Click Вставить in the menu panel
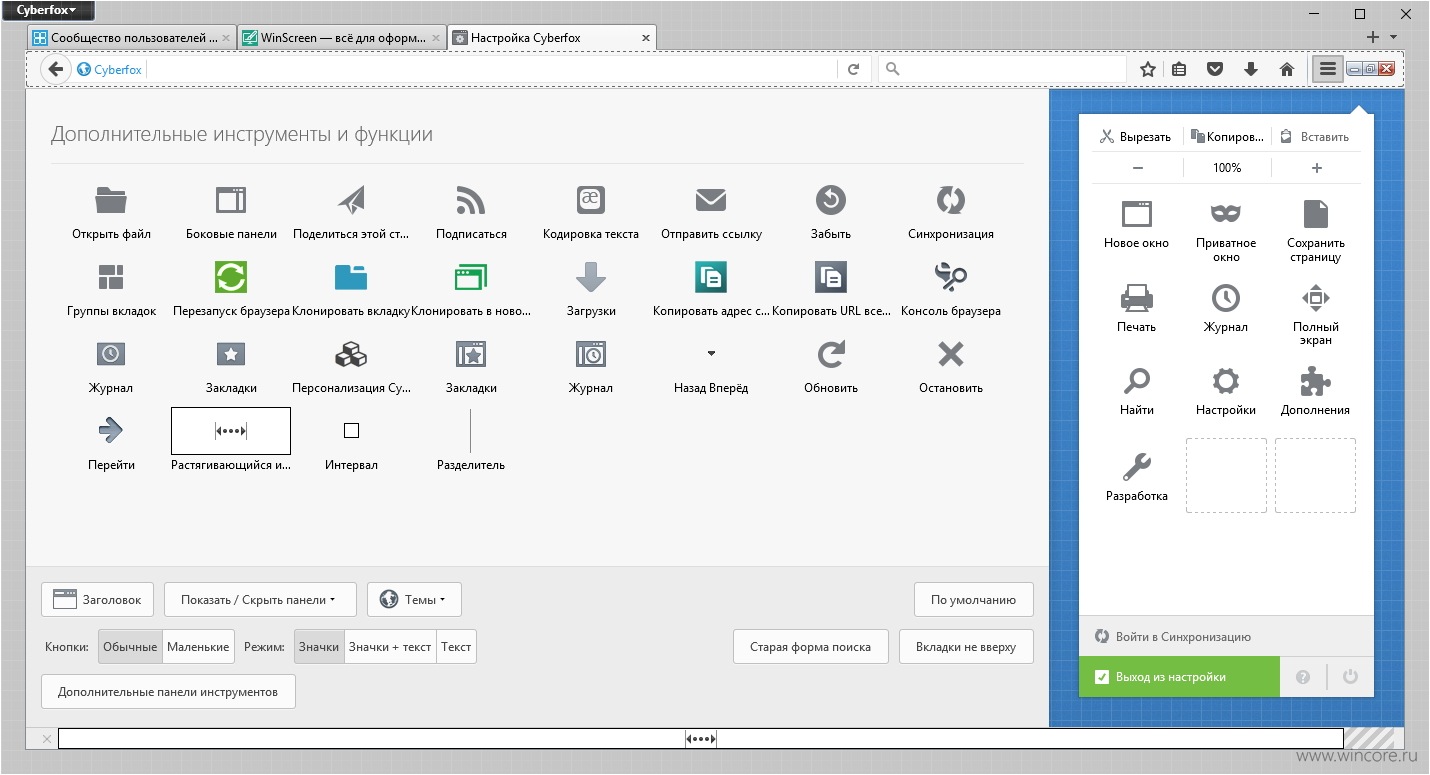Viewport: 1430px width, 775px height. pyautogui.click(x=1316, y=137)
